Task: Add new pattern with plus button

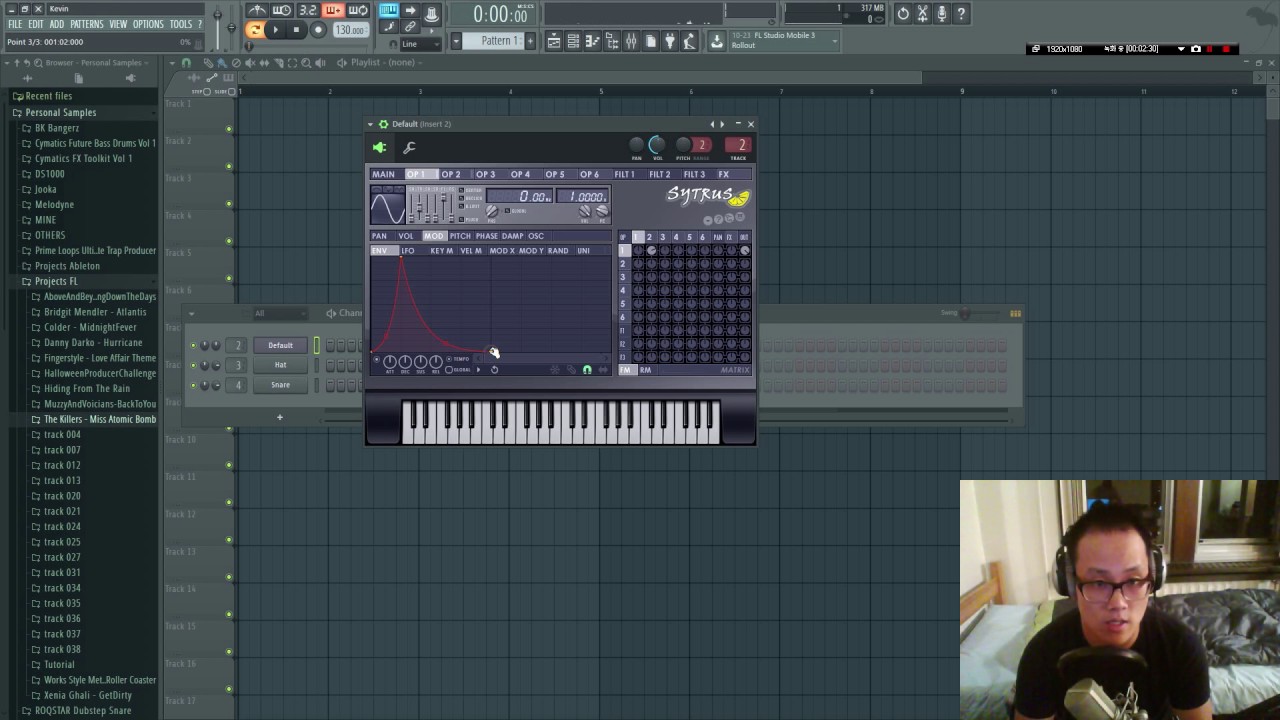Action: click(530, 41)
